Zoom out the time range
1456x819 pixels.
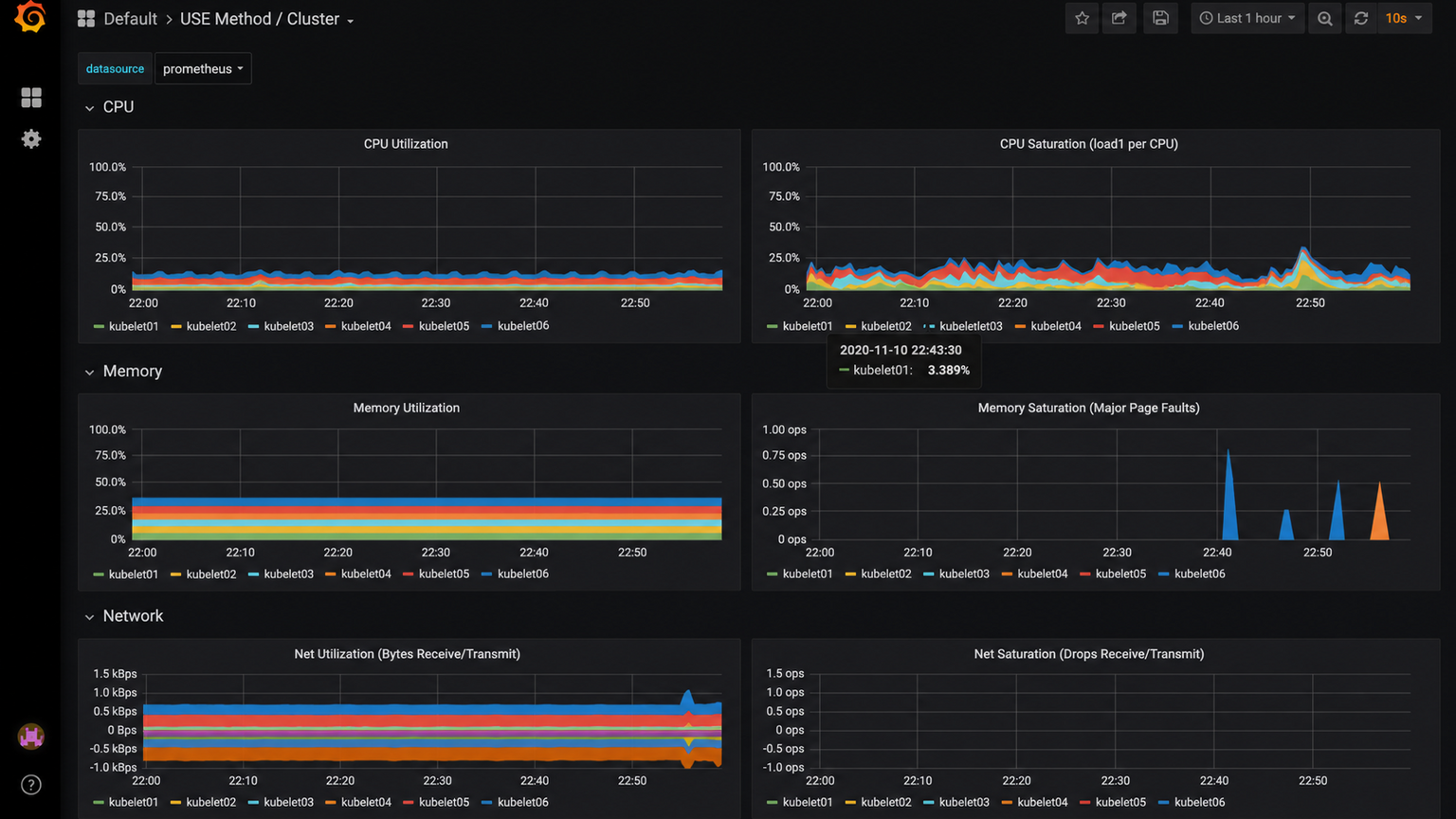coord(1325,18)
